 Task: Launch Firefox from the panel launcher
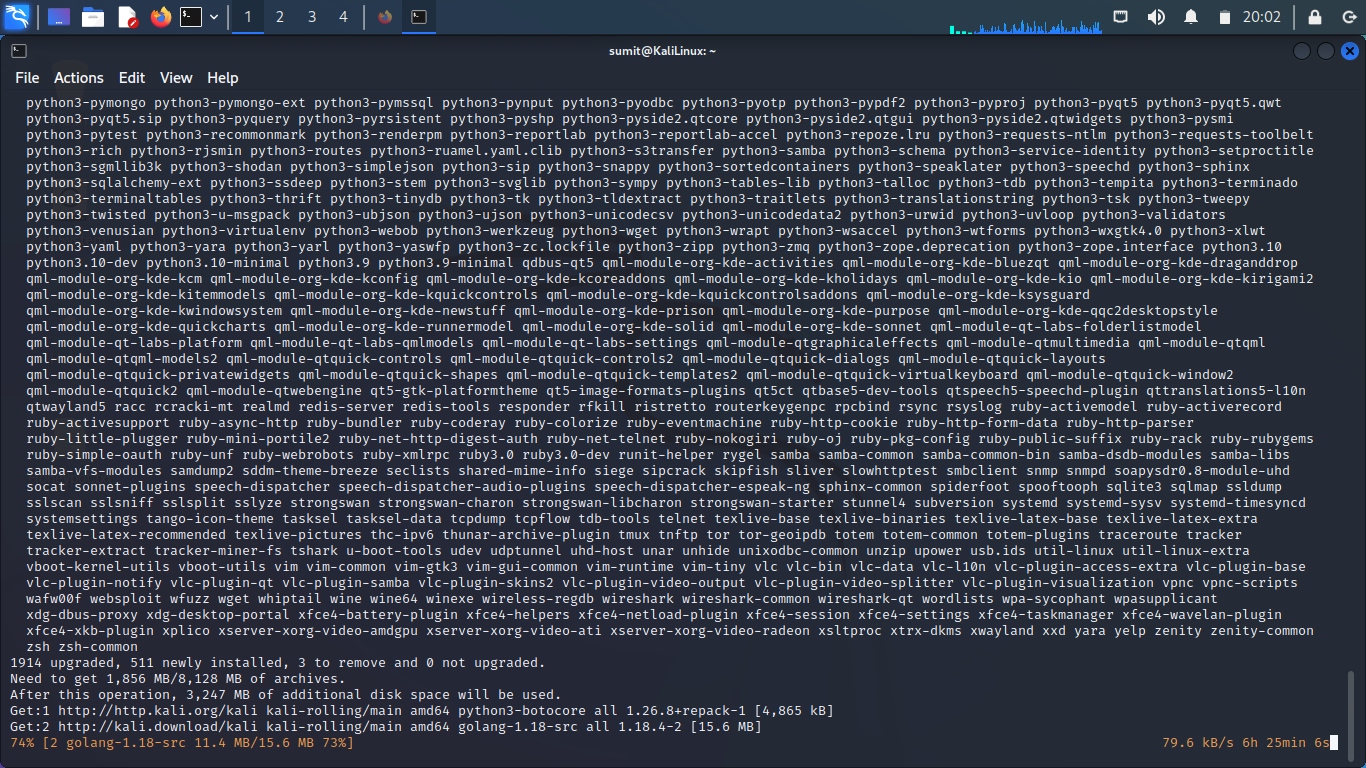tap(161, 17)
